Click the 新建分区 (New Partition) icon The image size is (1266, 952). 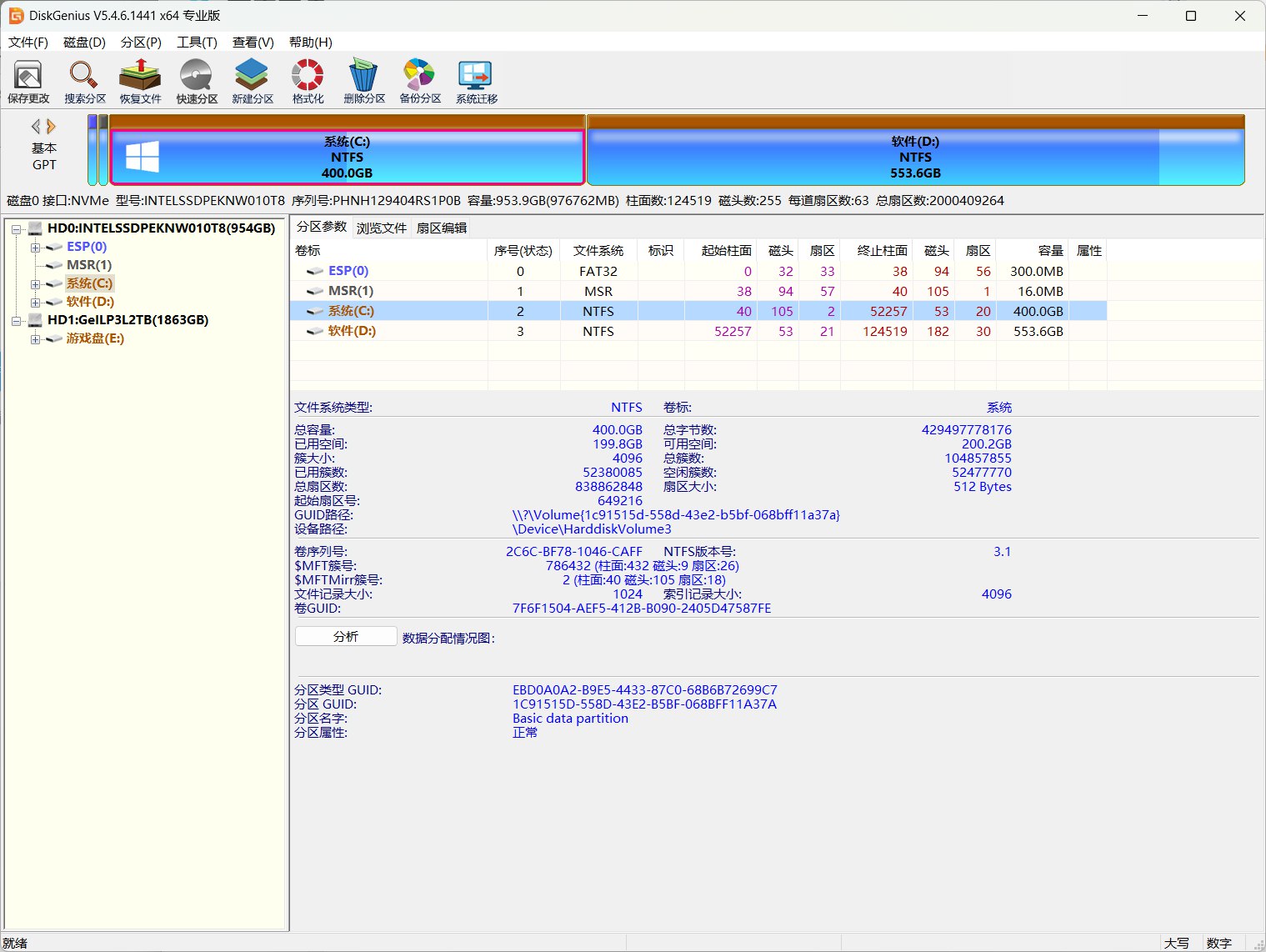click(x=251, y=80)
